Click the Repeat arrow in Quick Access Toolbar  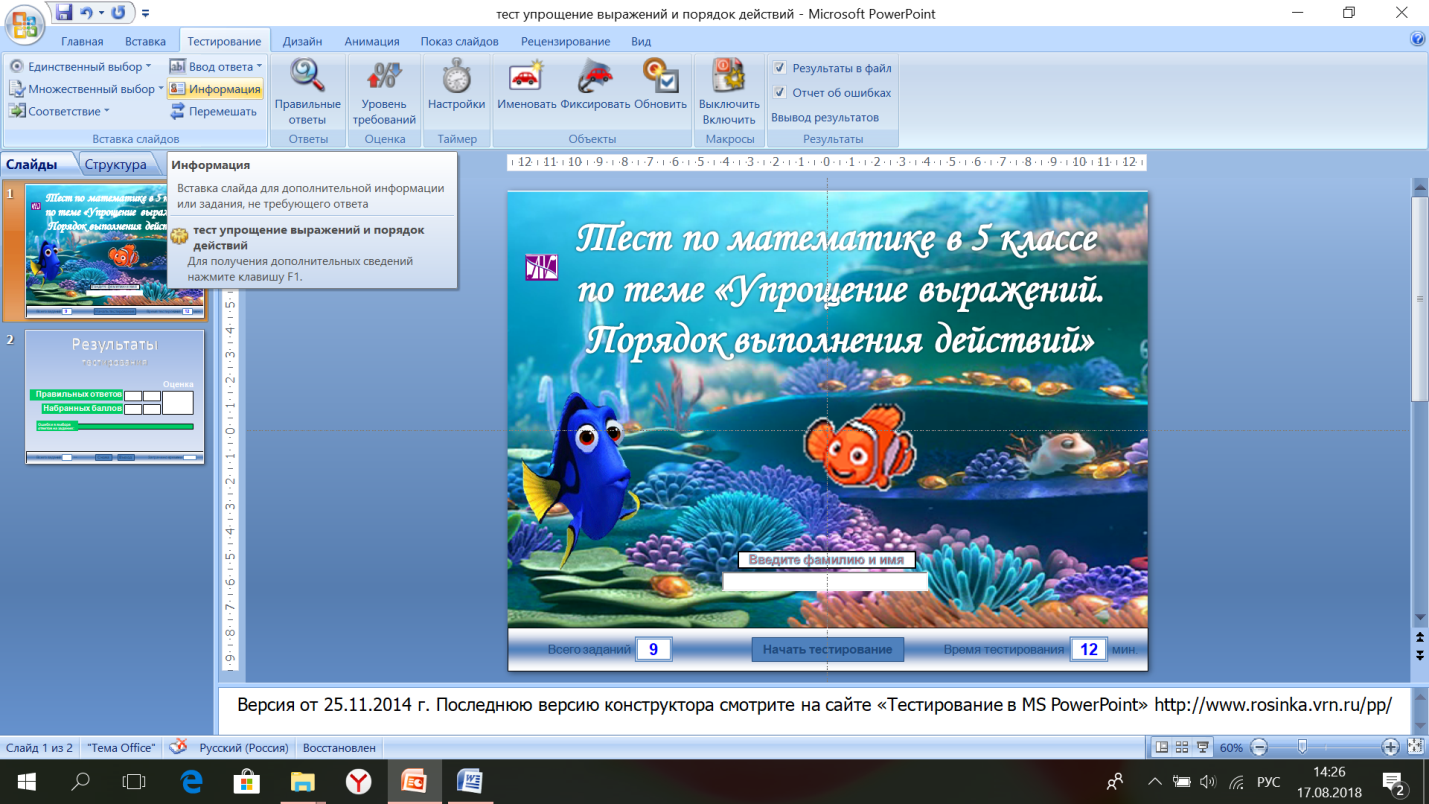[x=119, y=13]
